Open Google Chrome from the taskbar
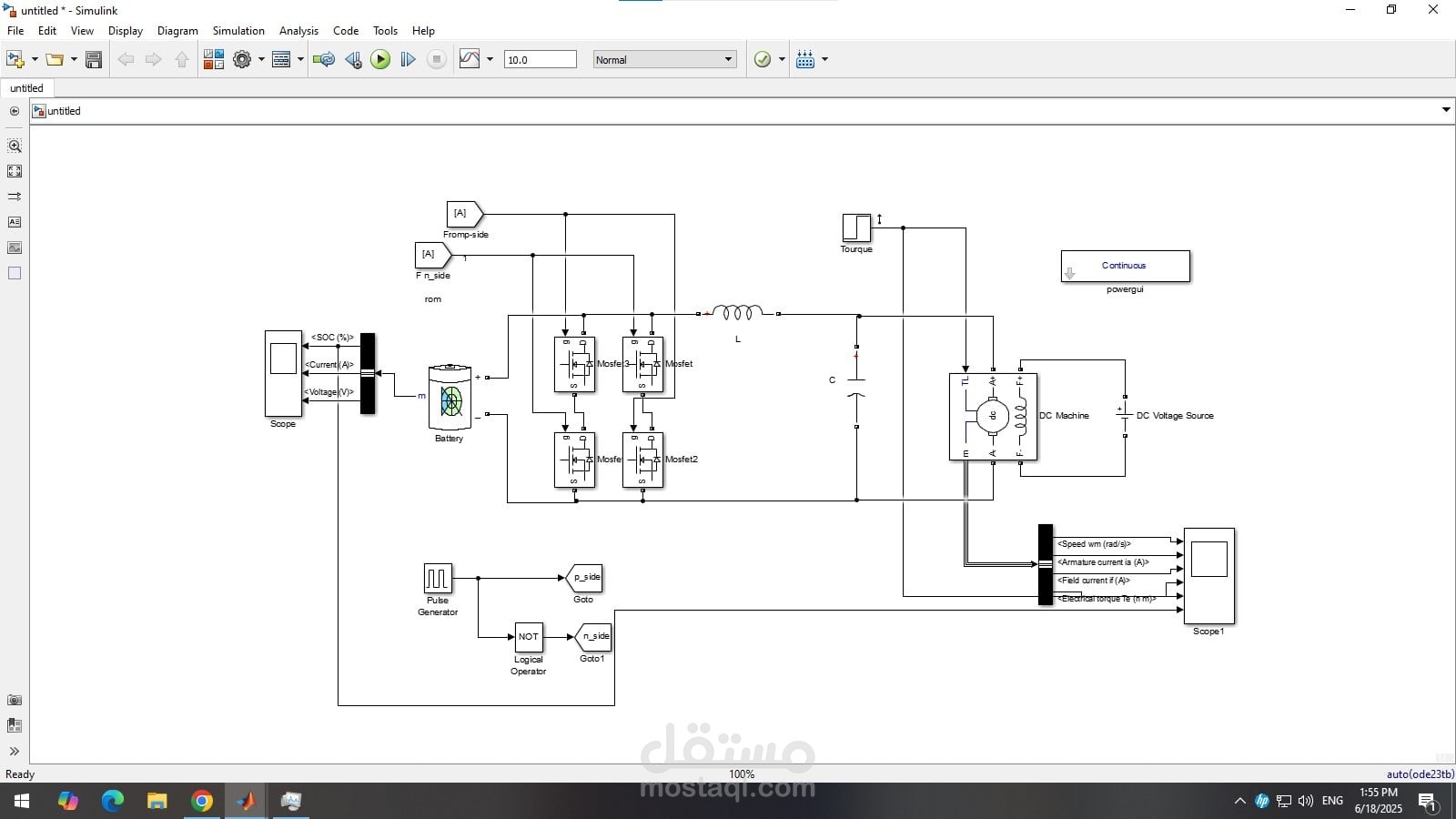This screenshot has height=819, width=1456. (x=202, y=801)
